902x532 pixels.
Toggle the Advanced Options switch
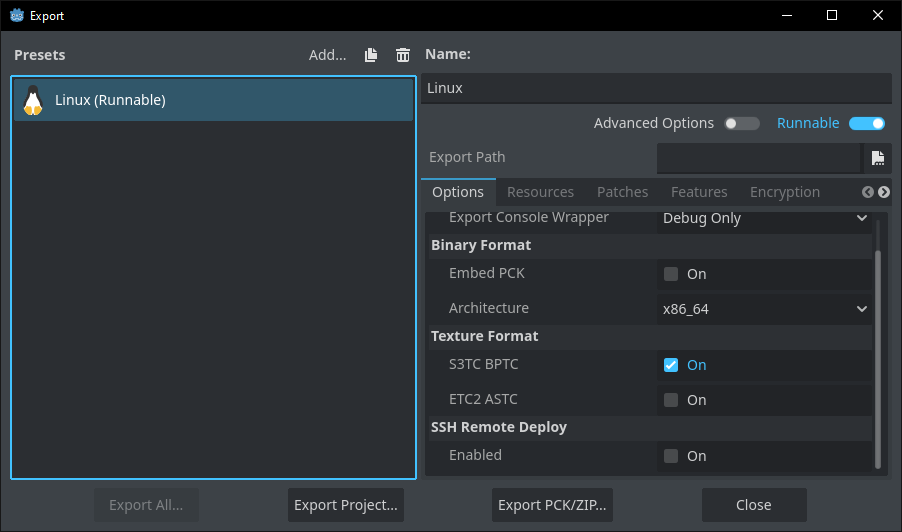click(742, 124)
